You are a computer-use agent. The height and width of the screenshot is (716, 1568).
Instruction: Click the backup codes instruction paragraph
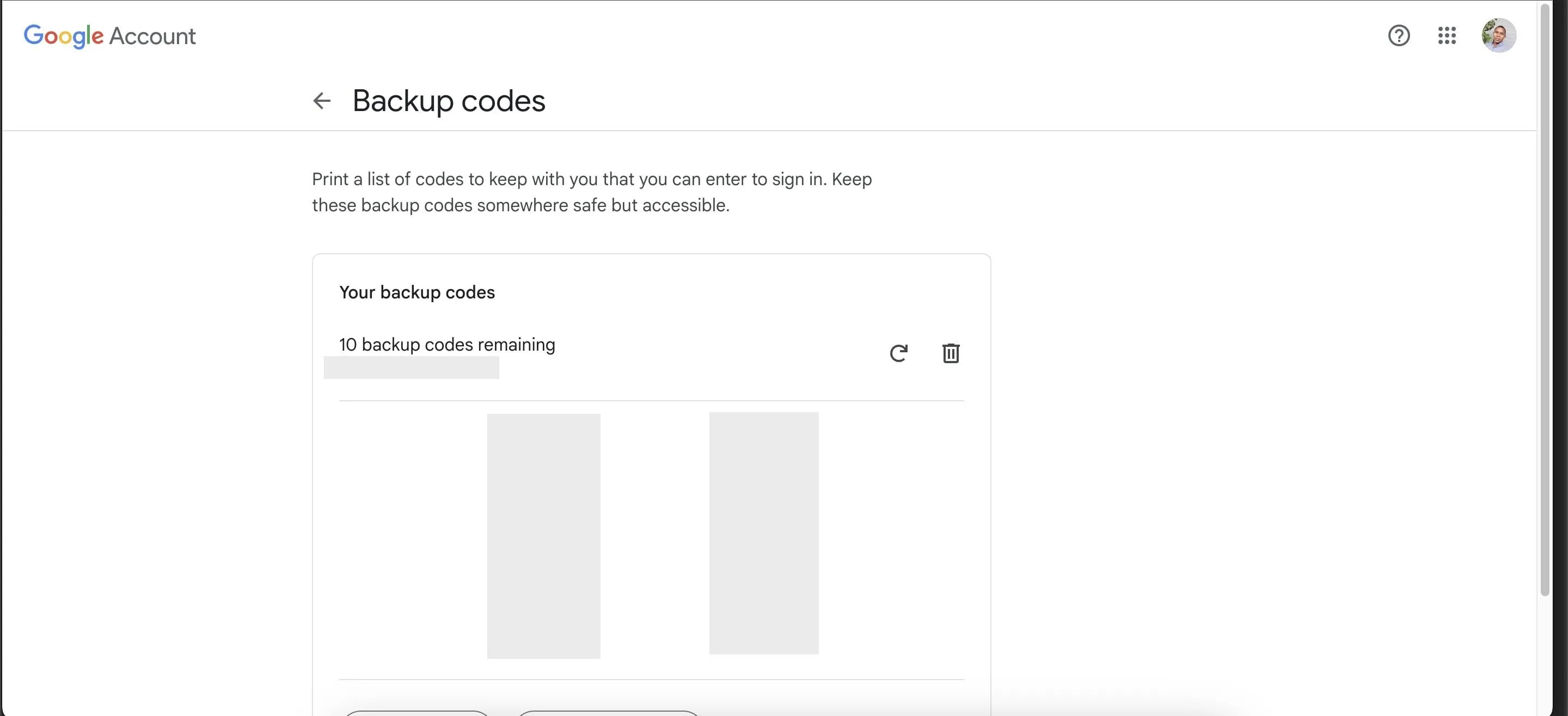(x=592, y=192)
